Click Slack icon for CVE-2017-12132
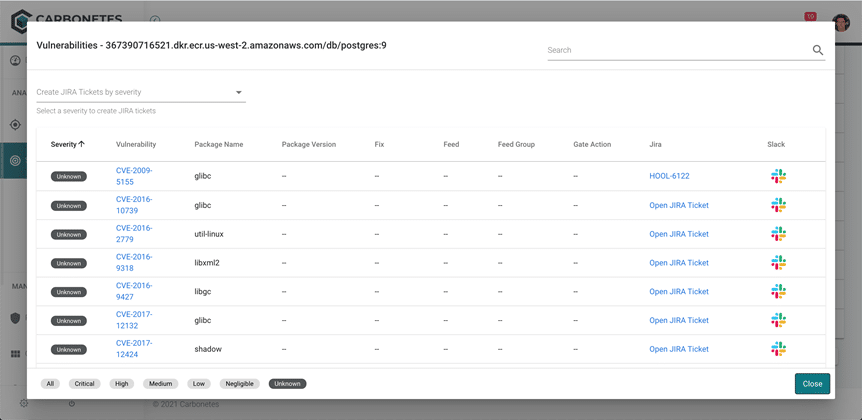862x420 pixels. coord(778,321)
